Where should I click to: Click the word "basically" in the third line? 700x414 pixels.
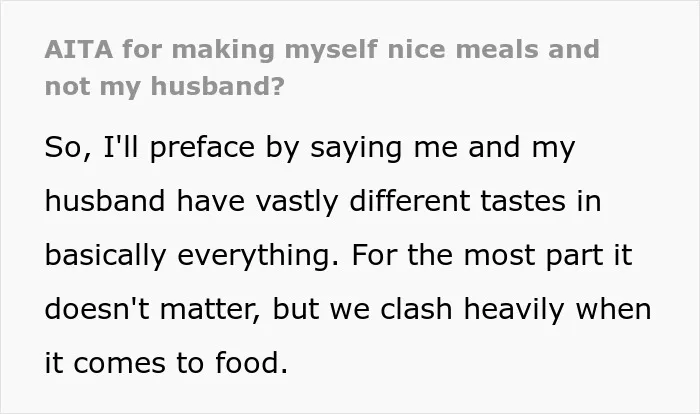point(105,256)
